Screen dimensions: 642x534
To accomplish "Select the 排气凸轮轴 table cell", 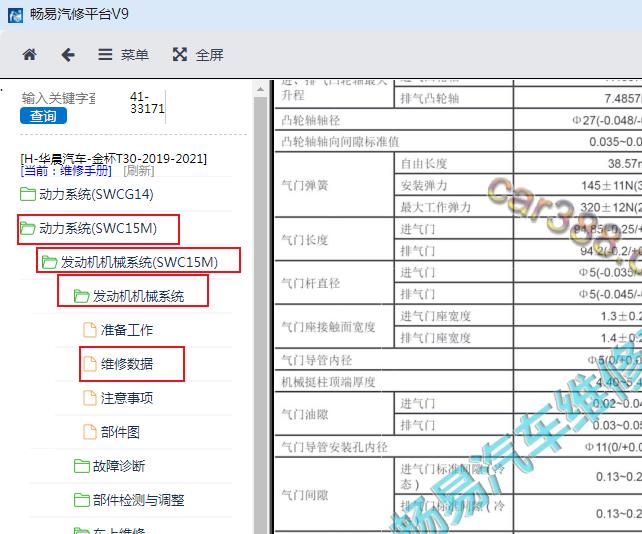I will tap(454, 98).
